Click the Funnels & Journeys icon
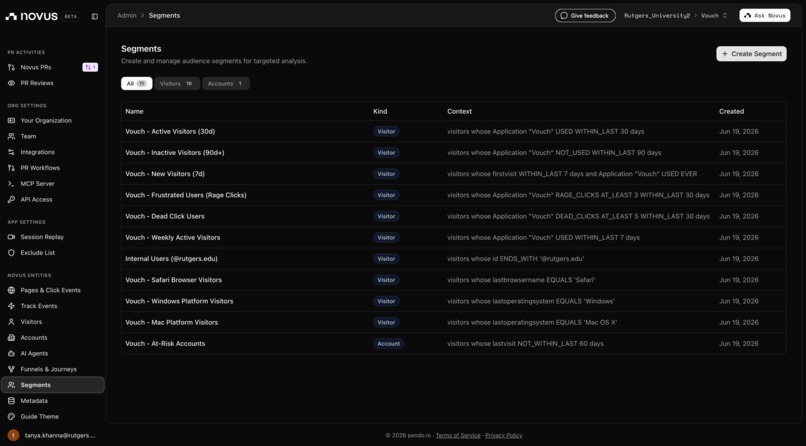 pyautogui.click(x=11, y=369)
